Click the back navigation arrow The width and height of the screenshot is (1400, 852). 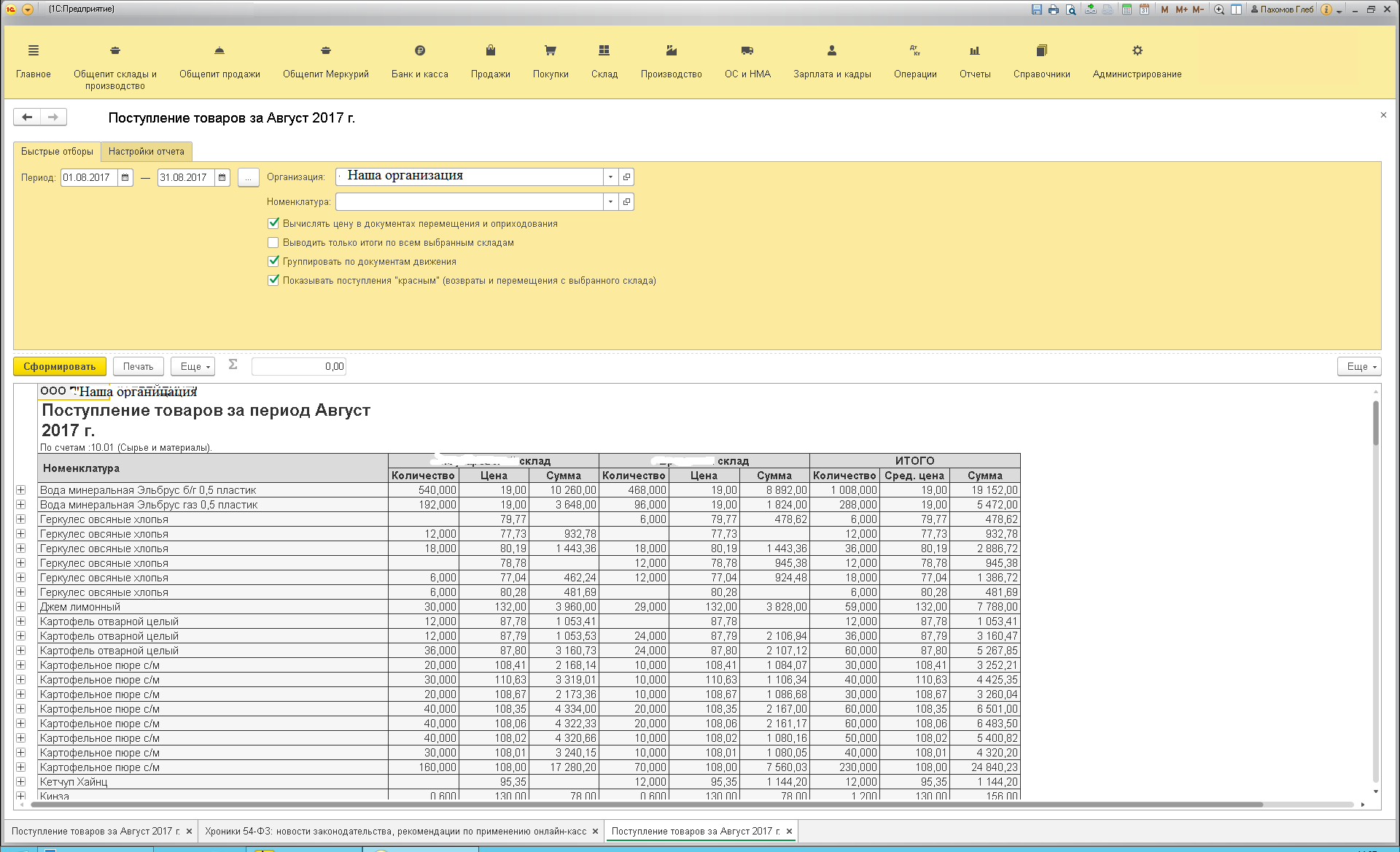tap(27, 117)
